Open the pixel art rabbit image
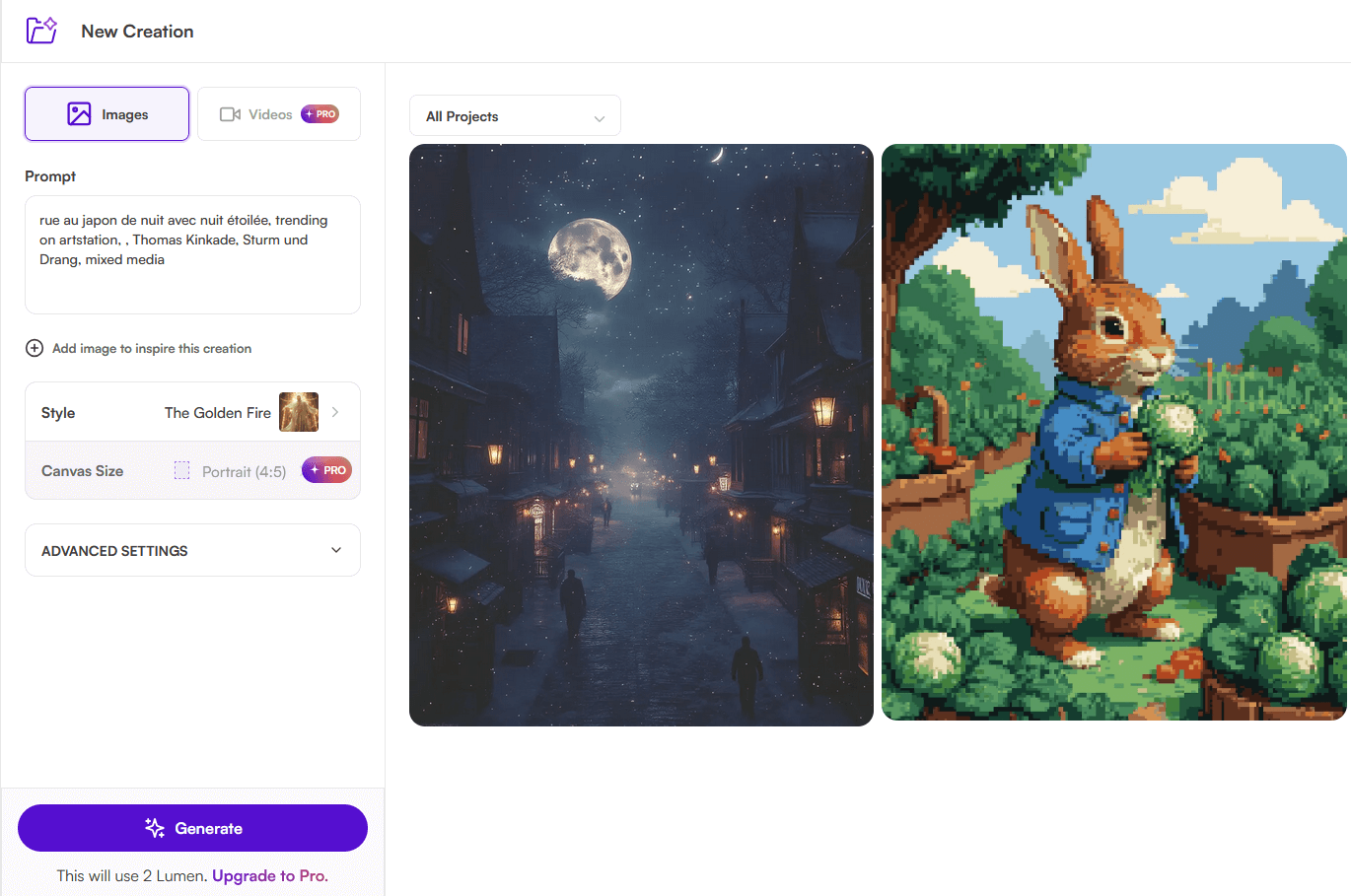The width and height of the screenshot is (1351, 896). pos(1113,433)
